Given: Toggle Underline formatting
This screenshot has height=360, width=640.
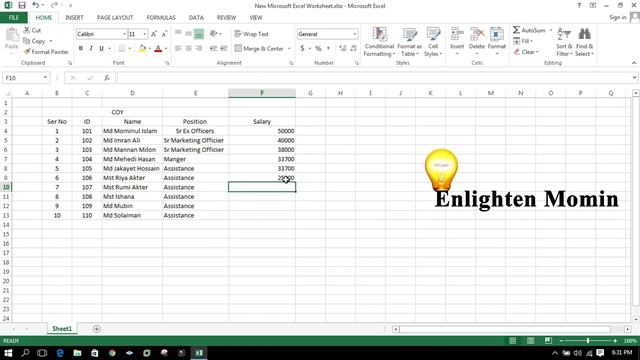Looking at the screenshot, I should tap(101, 49).
